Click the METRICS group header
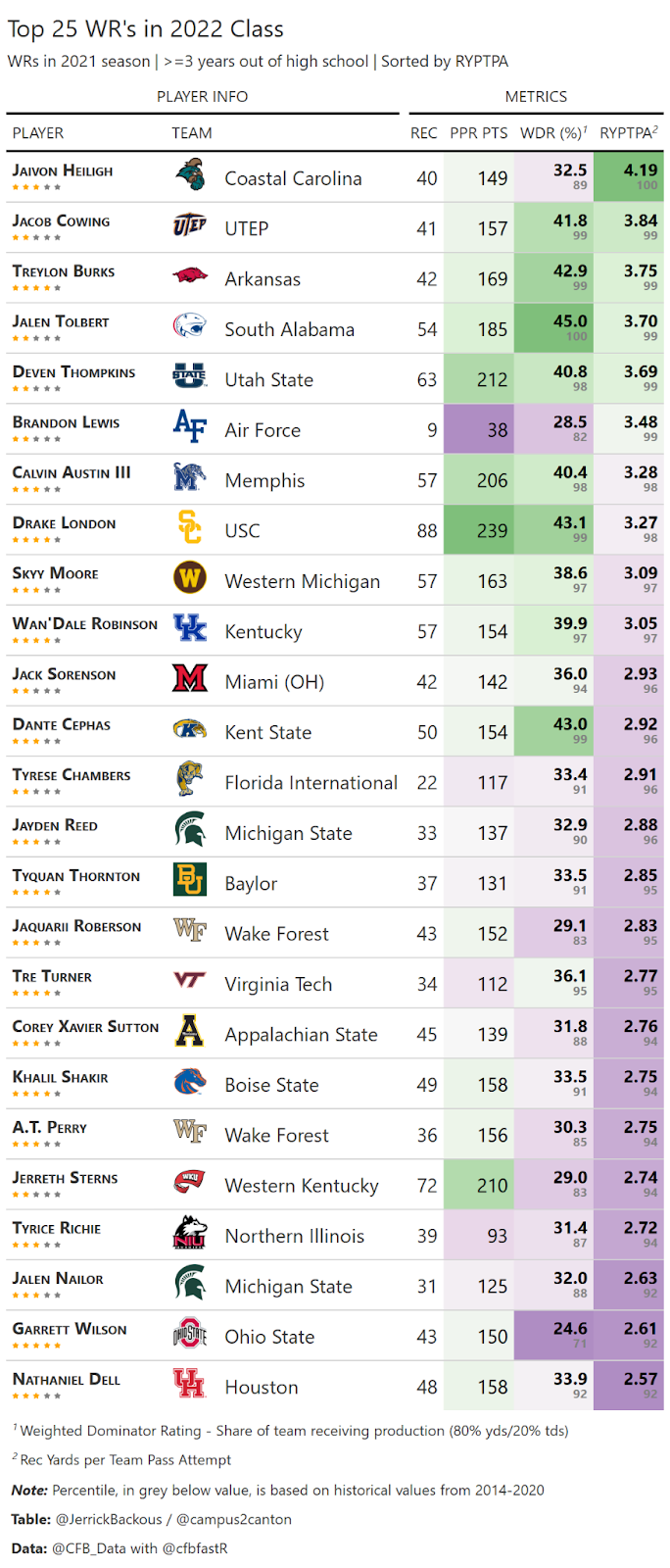This screenshot has width=670, height=1568. [x=536, y=96]
